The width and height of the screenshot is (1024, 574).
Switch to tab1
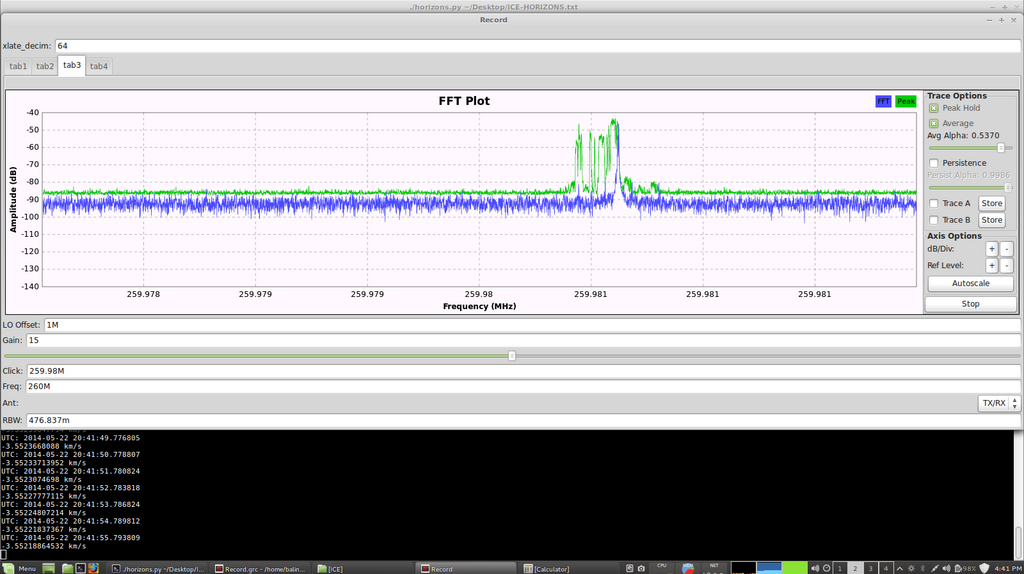(x=18, y=66)
